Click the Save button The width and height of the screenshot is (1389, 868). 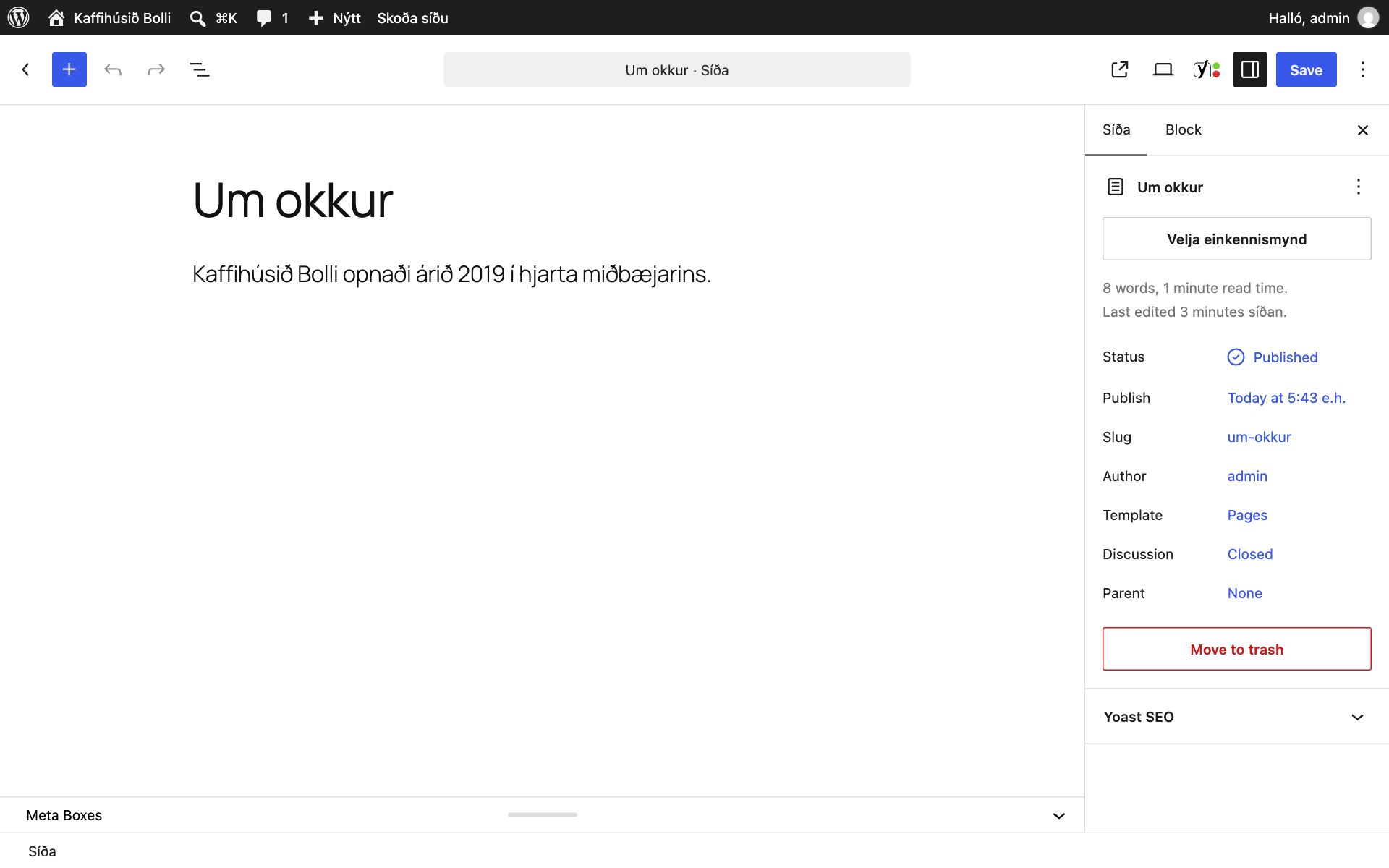tap(1306, 69)
